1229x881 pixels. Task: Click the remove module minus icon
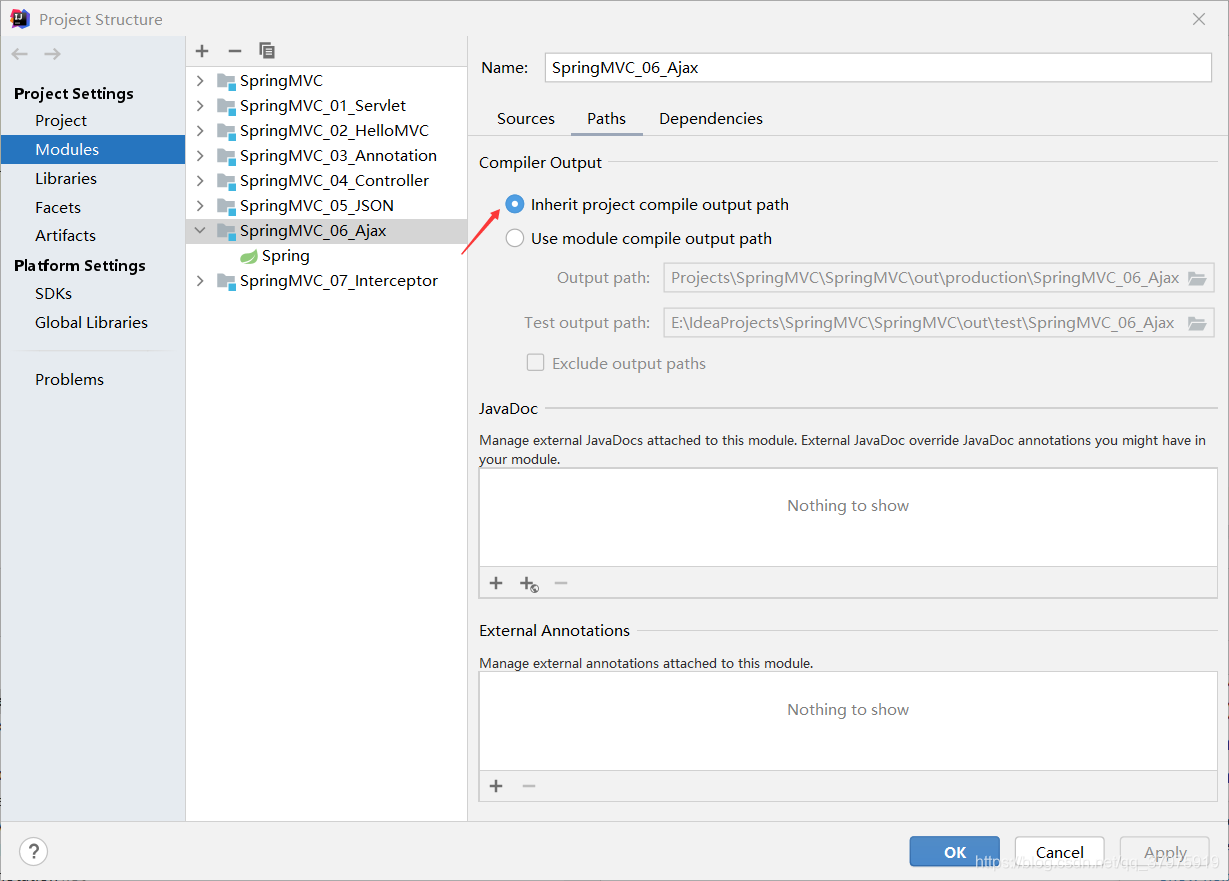click(x=235, y=51)
